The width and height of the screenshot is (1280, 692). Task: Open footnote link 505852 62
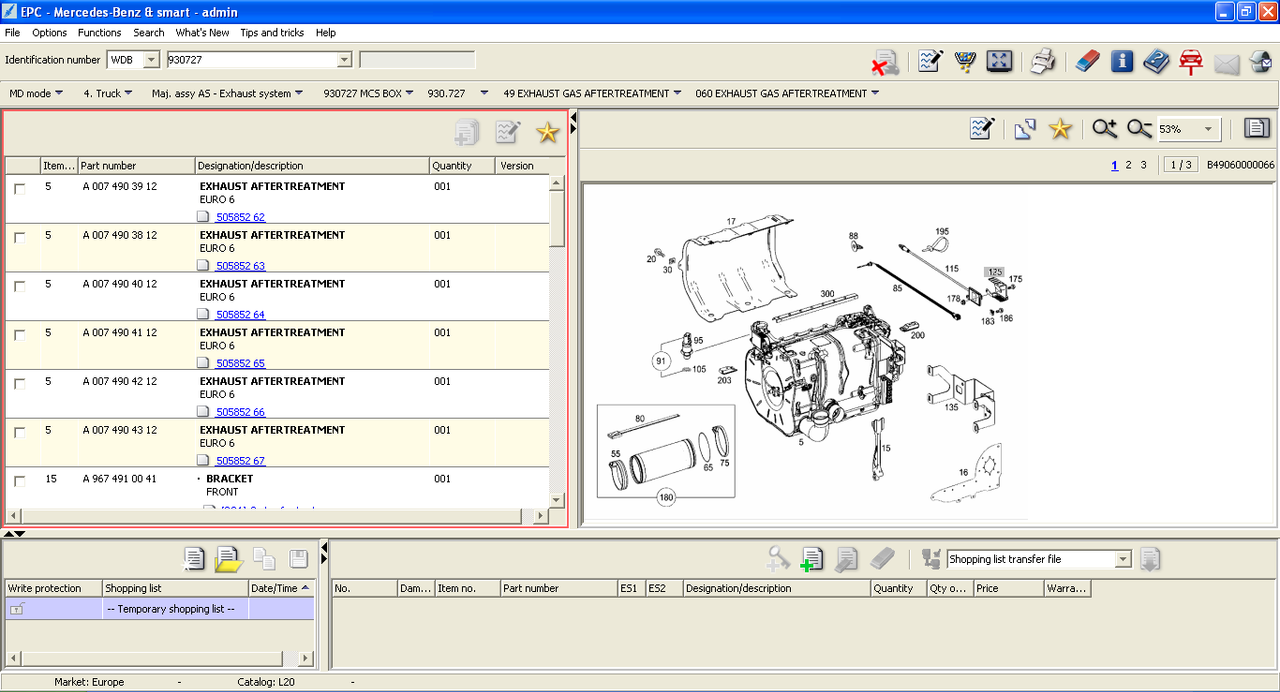(x=240, y=217)
